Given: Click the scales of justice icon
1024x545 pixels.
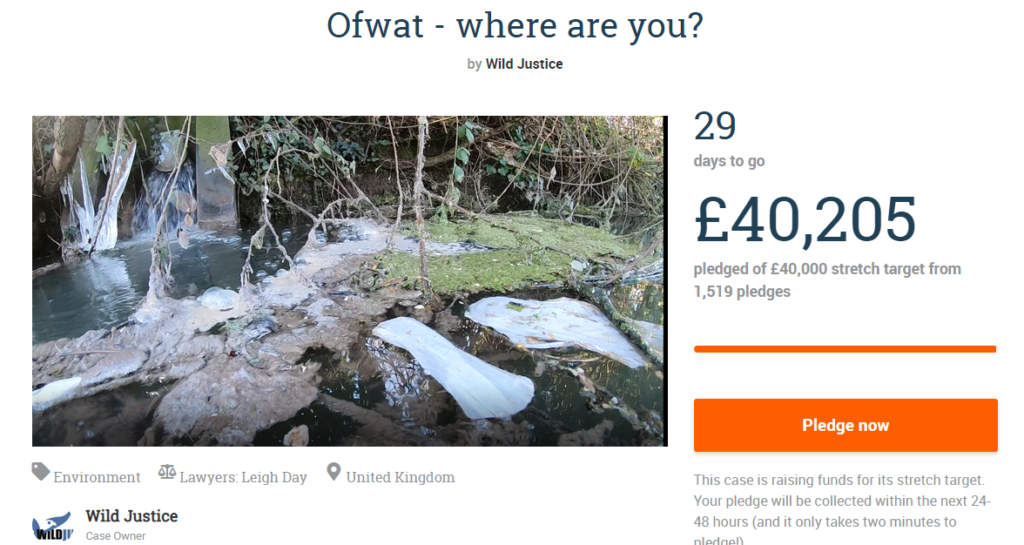Looking at the screenshot, I should pos(166,473).
